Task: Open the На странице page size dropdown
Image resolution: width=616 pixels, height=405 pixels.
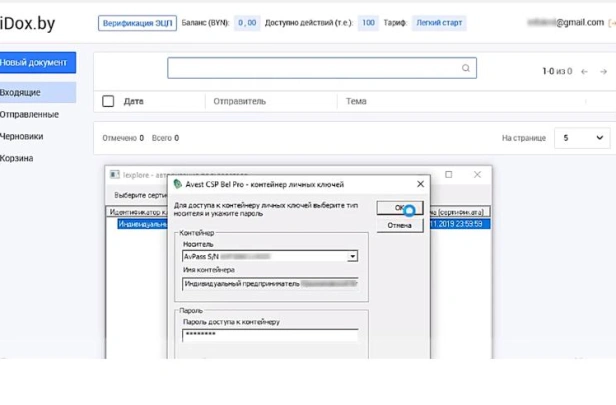Action: 582,138
